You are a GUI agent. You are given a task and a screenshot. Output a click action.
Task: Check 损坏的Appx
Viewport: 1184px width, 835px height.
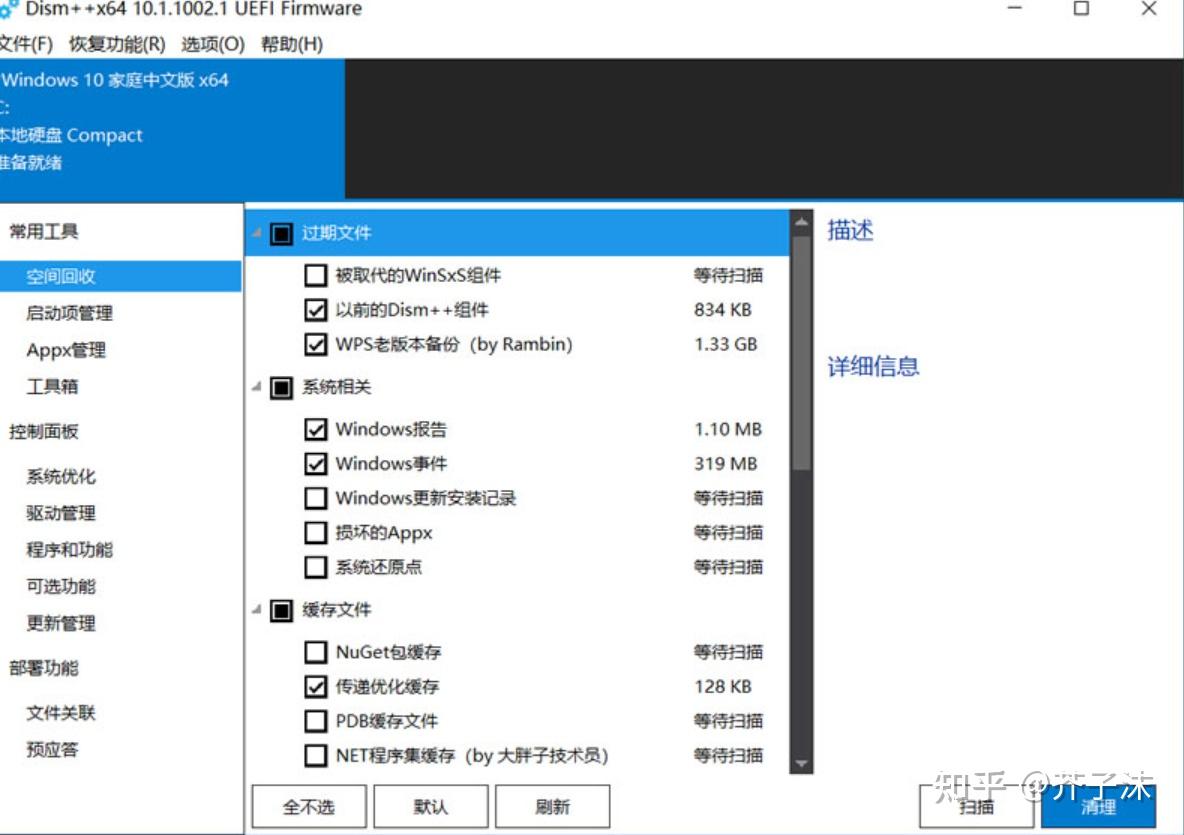[x=316, y=533]
